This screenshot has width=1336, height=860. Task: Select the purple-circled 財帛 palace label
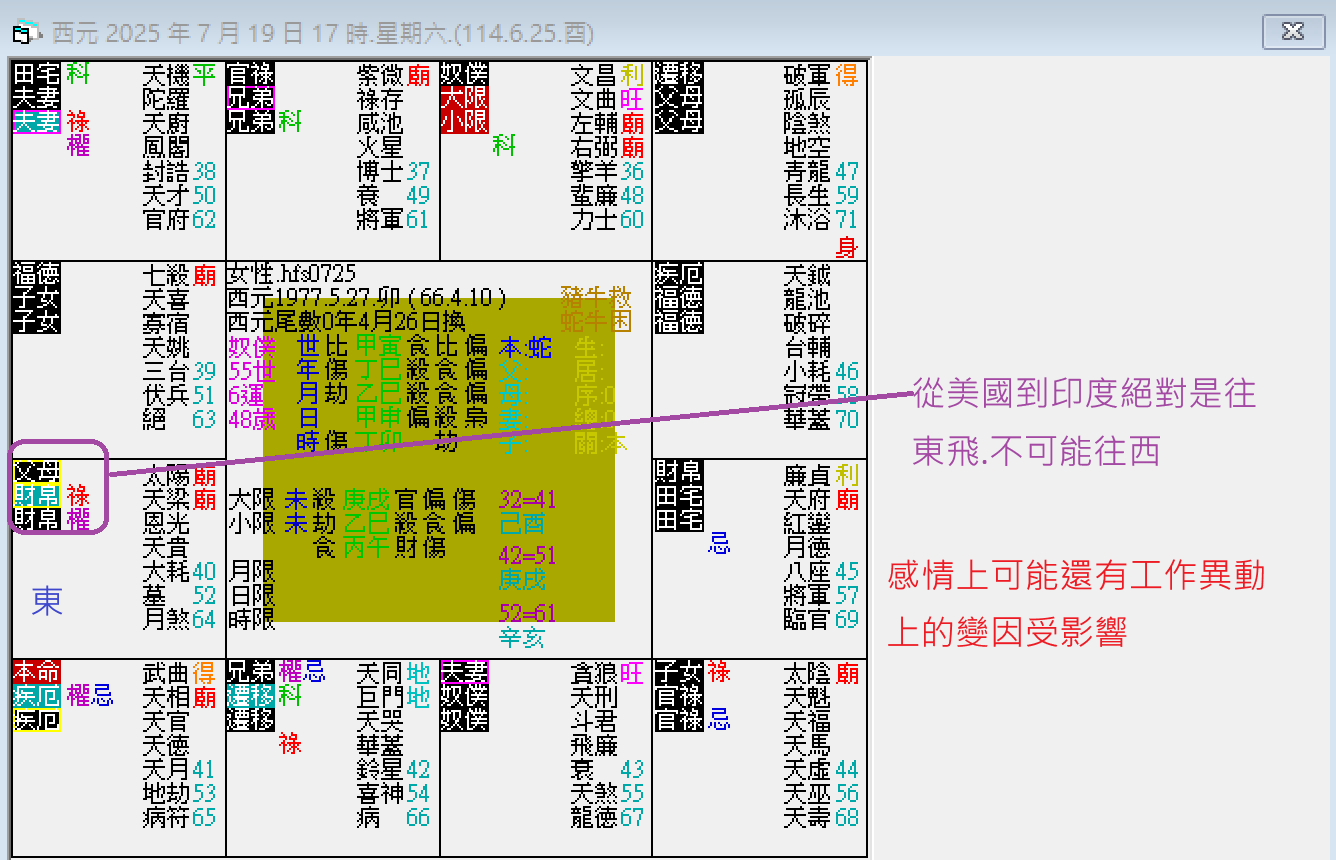37,497
